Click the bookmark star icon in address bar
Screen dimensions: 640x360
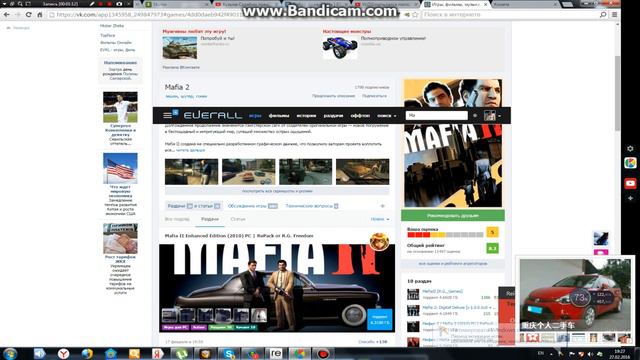coord(415,15)
